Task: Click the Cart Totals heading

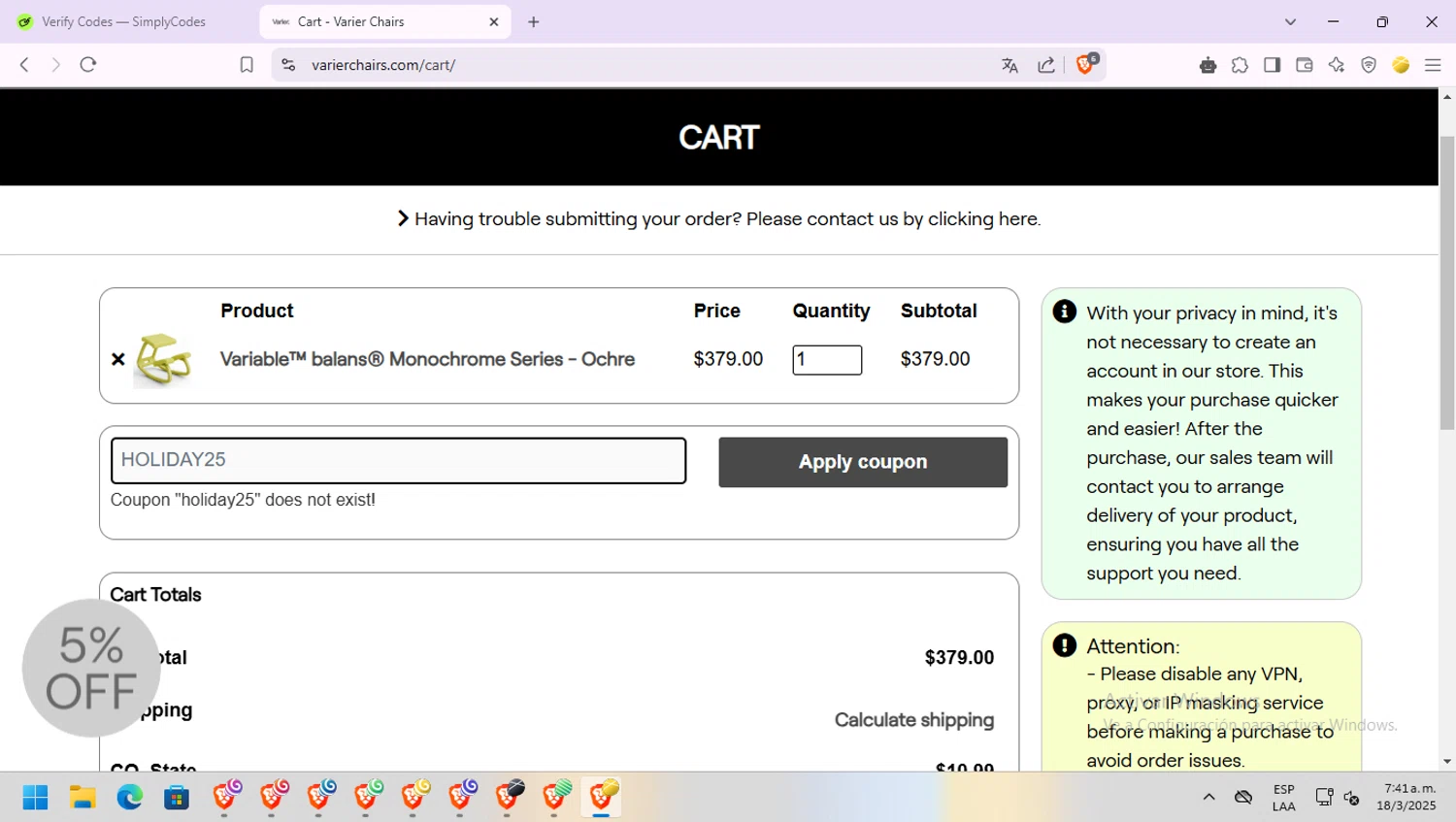Action: pos(155,595)
